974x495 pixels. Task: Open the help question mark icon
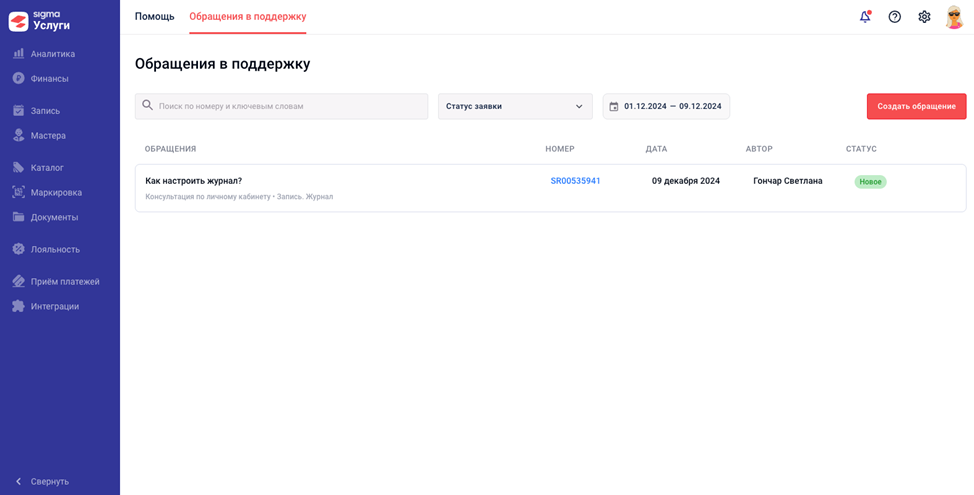[x=894, y=17]
